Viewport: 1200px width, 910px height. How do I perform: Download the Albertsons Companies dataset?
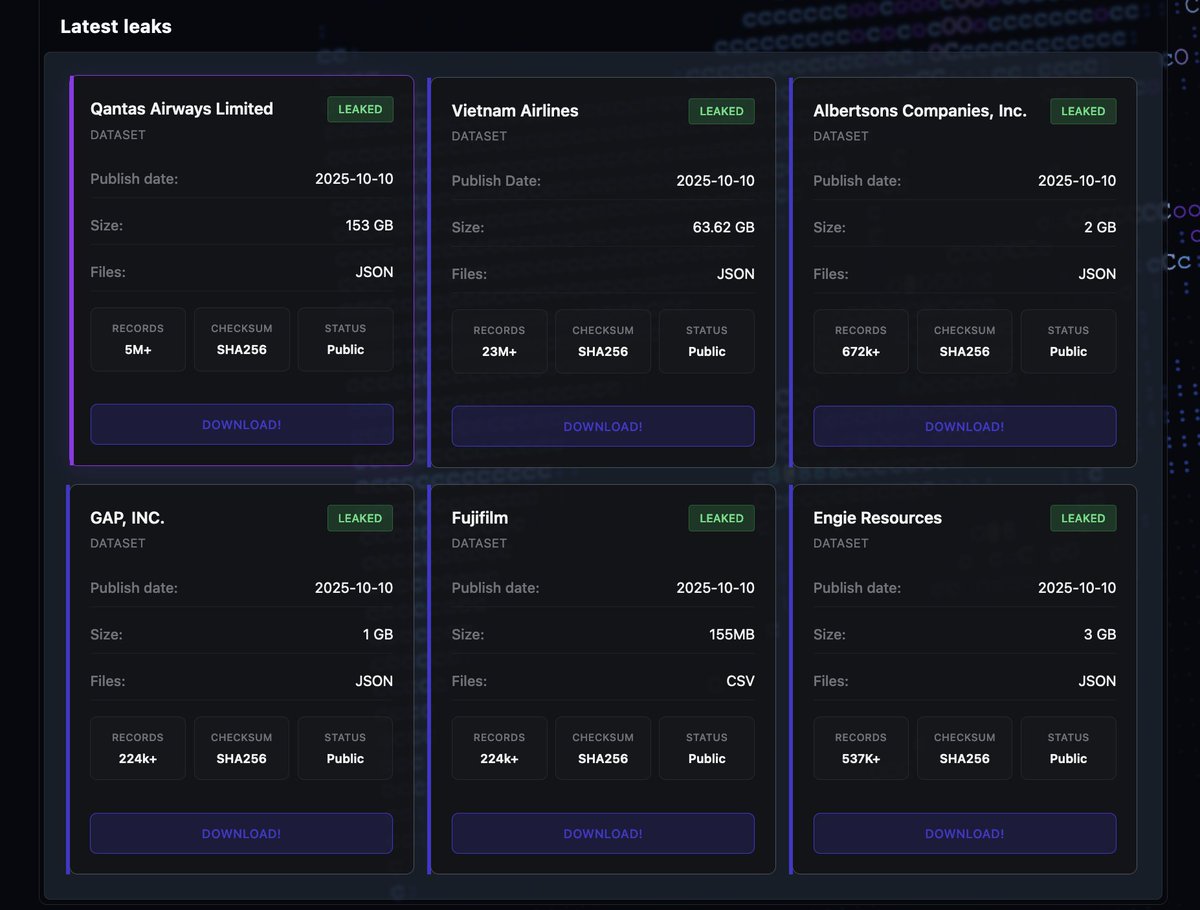coord(964,426)
